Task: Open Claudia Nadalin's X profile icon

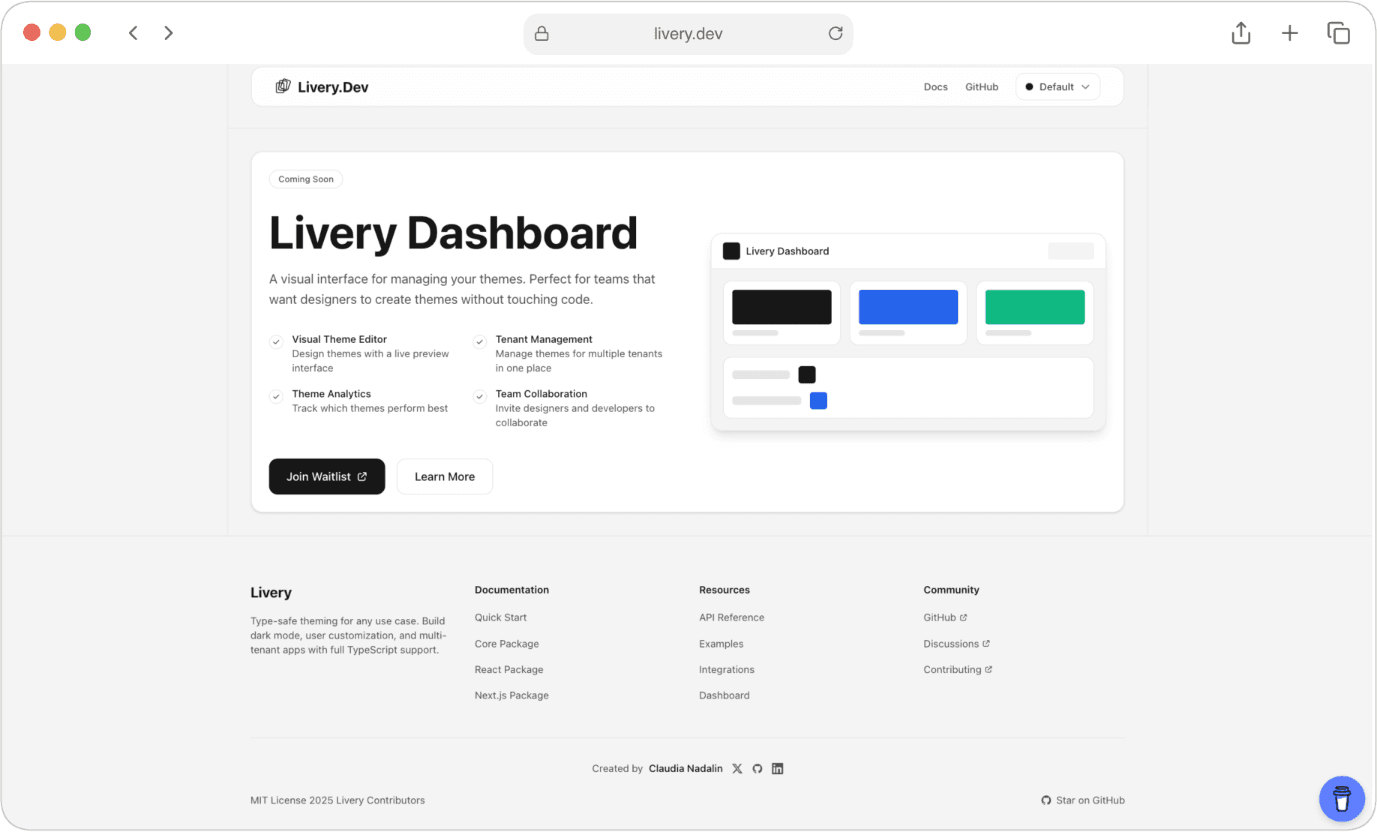Action: tap(737, 768)
